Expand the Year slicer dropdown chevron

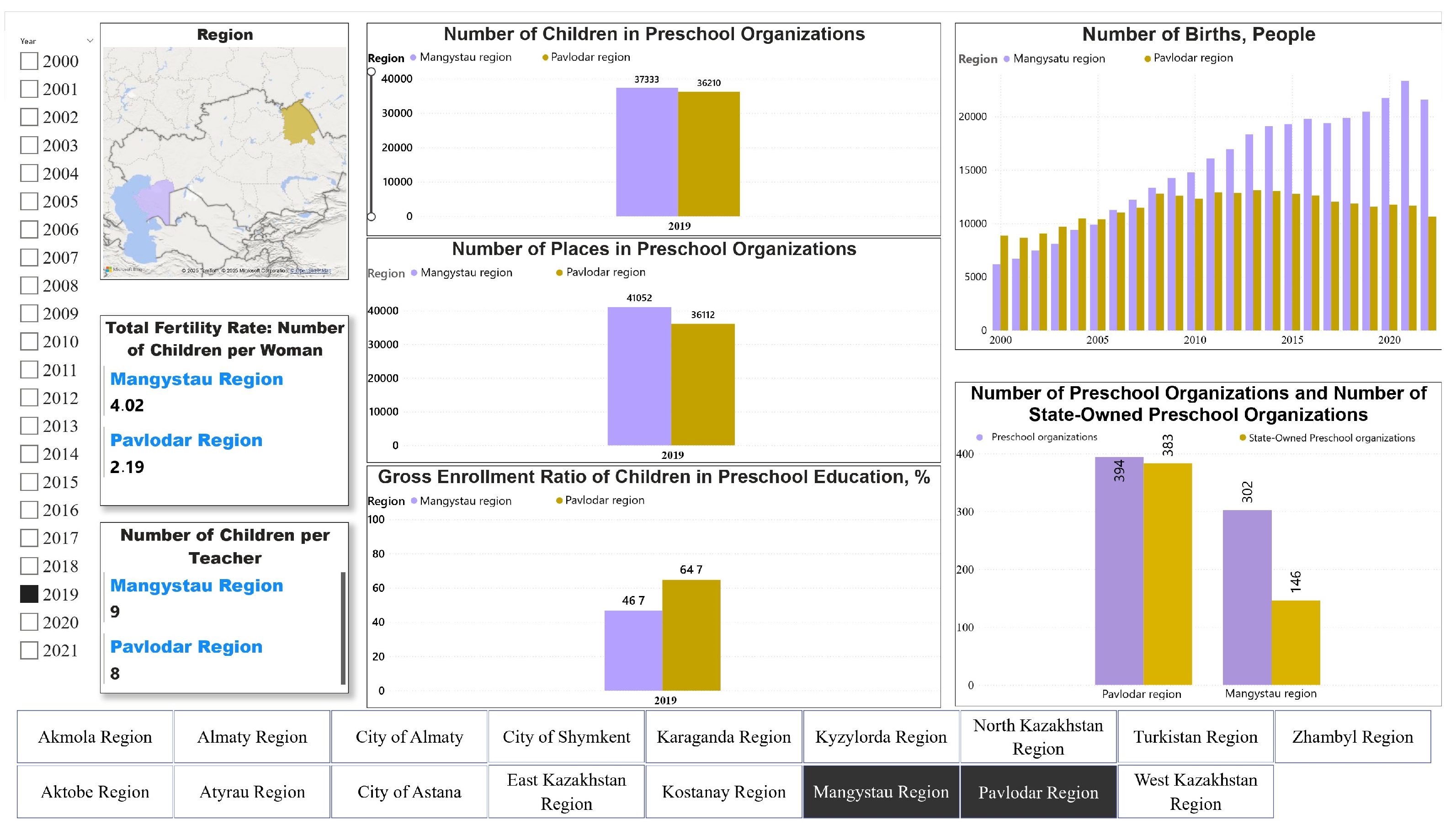pos(90,41)
